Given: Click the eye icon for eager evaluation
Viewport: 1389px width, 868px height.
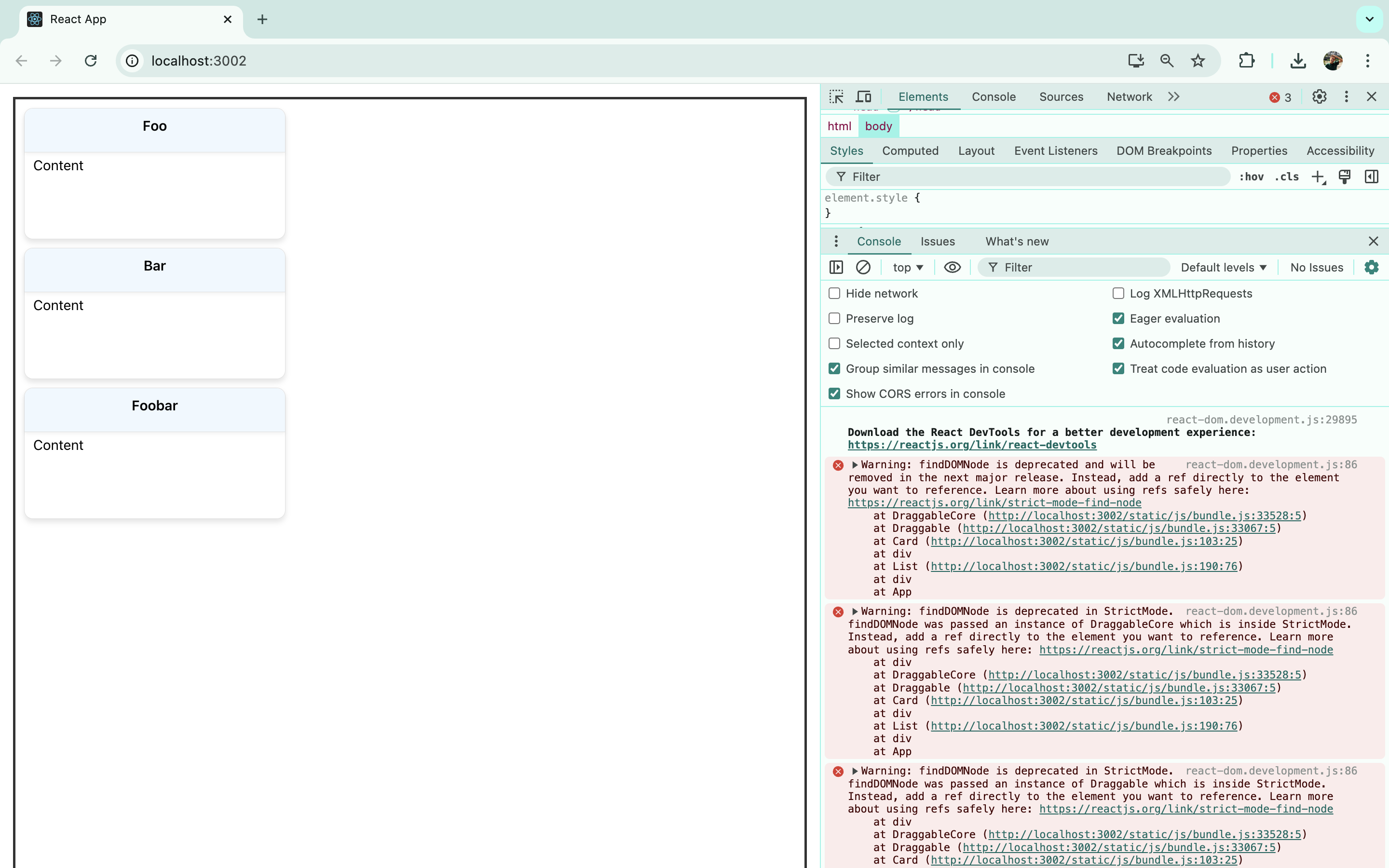Looking at the screenshot, I should click(952, 267).
